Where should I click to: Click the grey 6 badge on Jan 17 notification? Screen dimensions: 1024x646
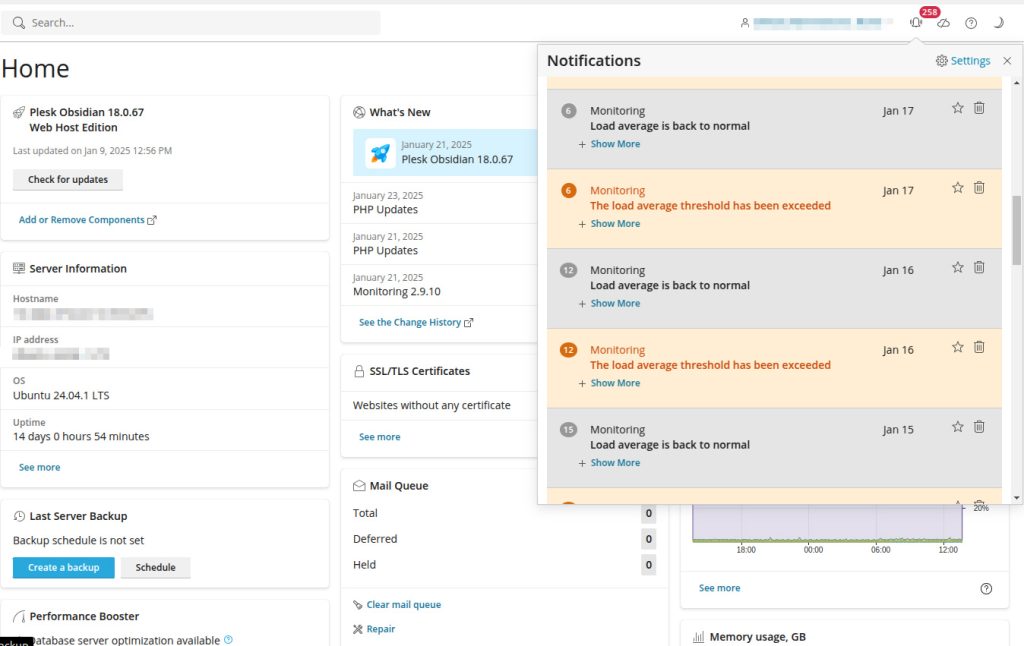(x=569, y=110)
